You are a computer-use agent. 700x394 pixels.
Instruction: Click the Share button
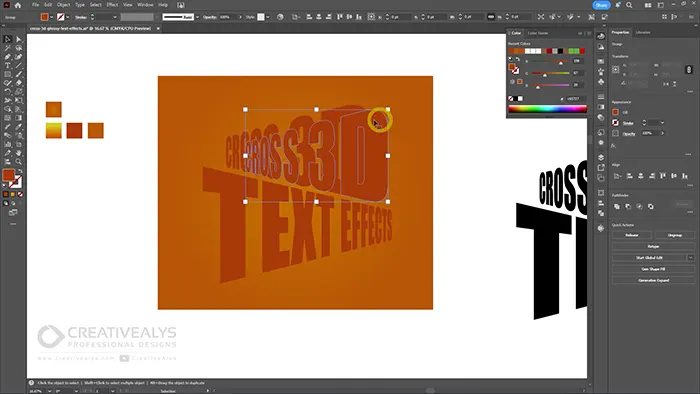pos(601,5)
